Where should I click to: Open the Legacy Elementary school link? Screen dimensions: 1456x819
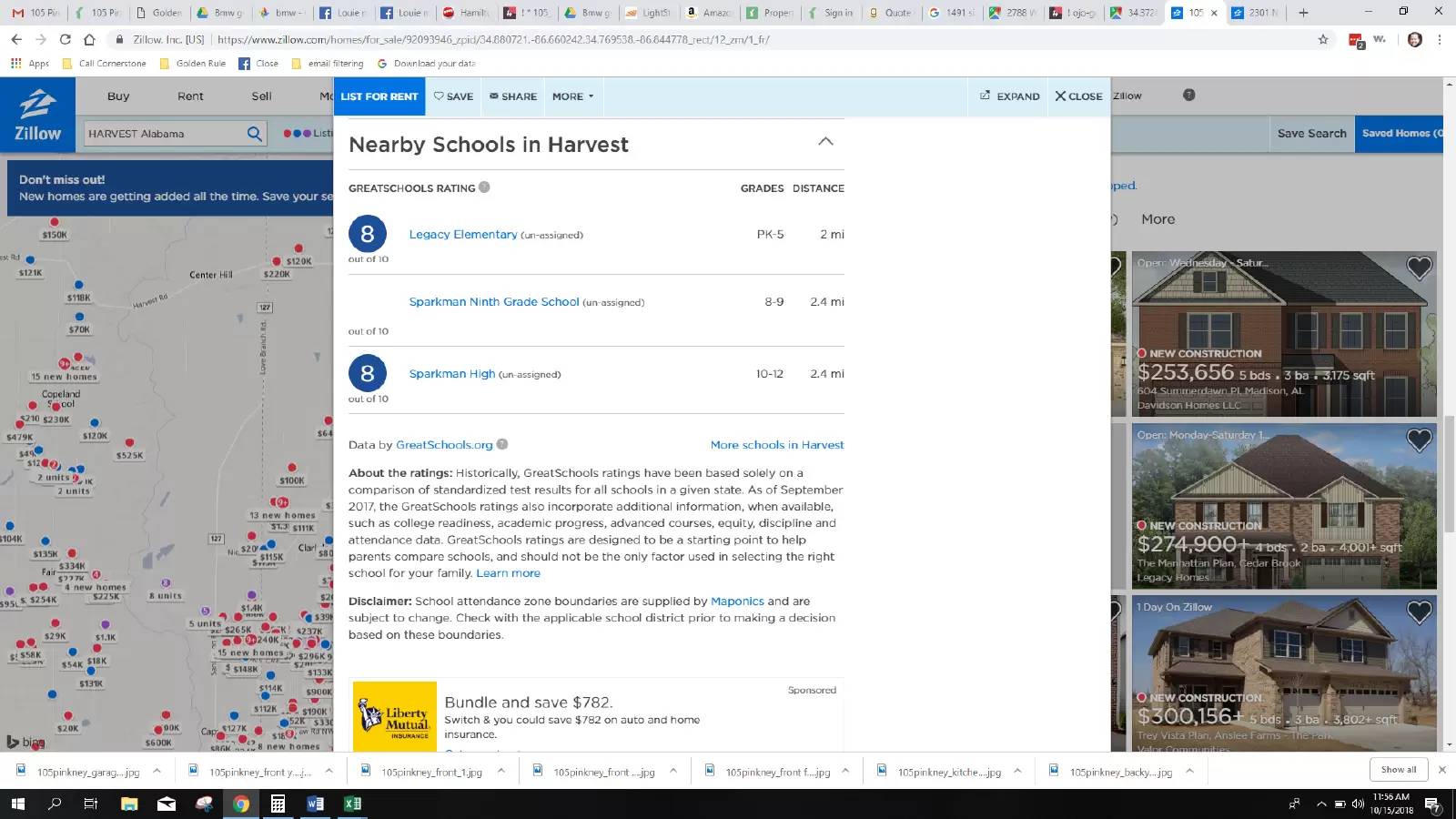tap(462, 235)
